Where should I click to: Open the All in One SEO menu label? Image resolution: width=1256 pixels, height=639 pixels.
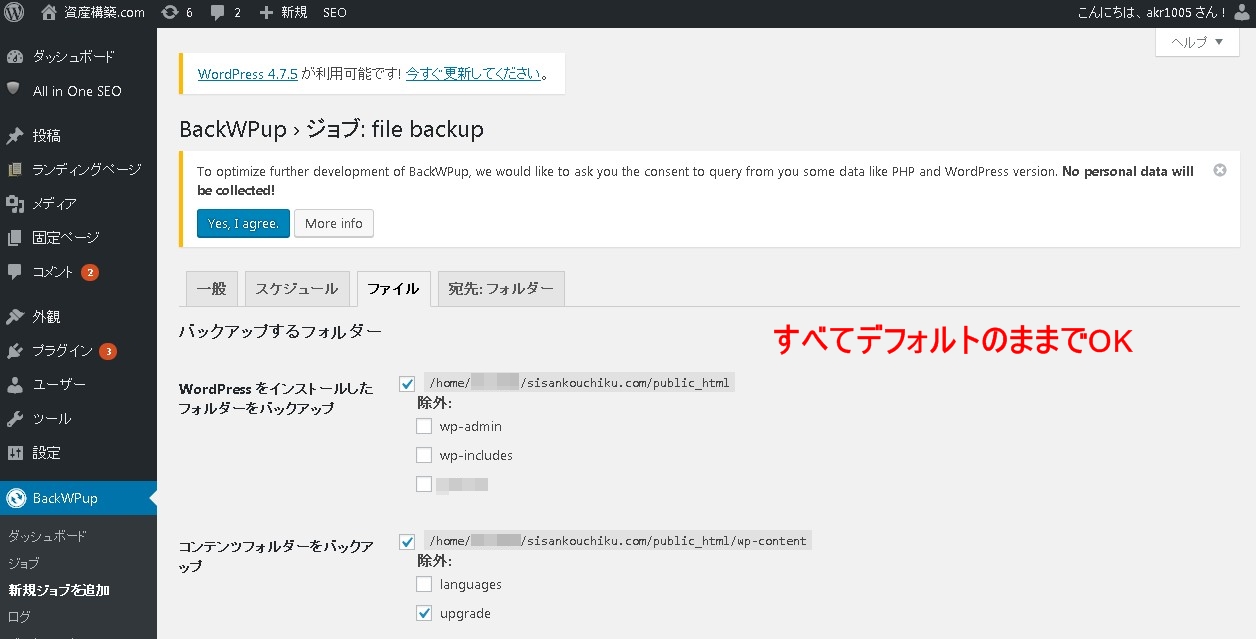point(77,91)
